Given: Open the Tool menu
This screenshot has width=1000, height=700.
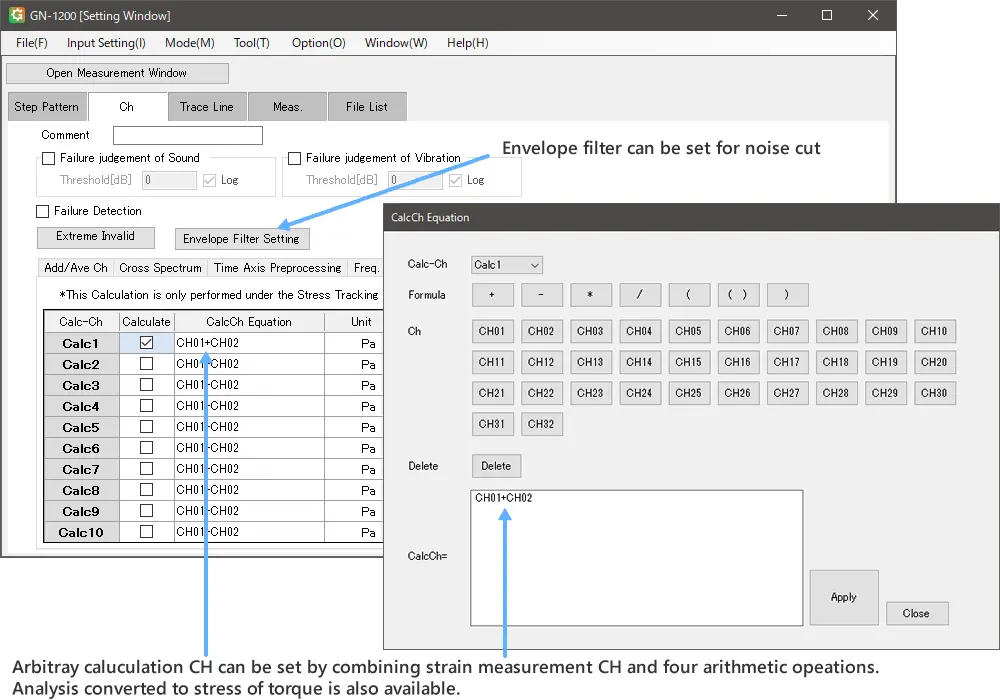Looking at the screenshot, I should tap(251, 43).
